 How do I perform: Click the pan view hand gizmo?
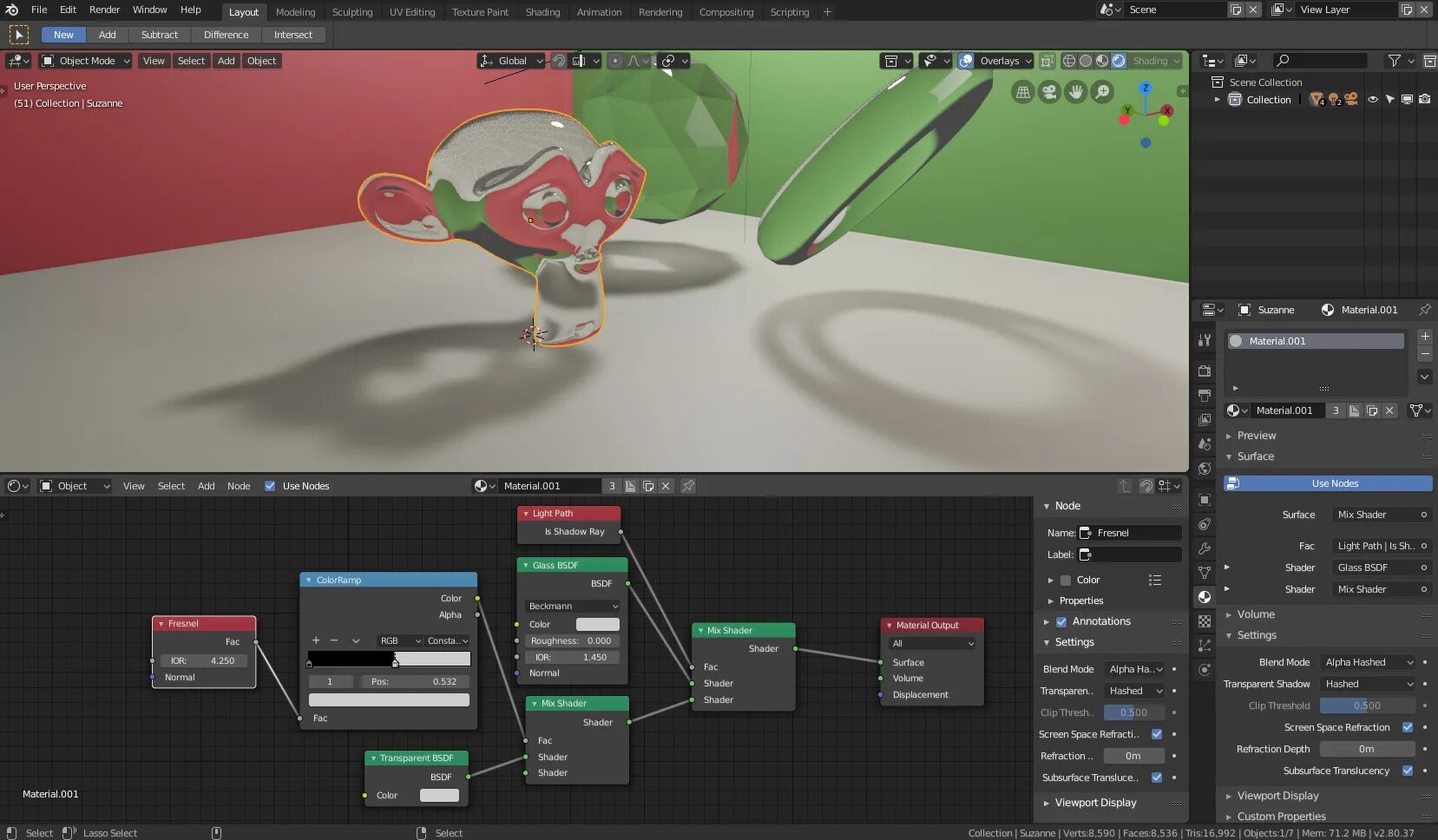tap(1076, 91)
